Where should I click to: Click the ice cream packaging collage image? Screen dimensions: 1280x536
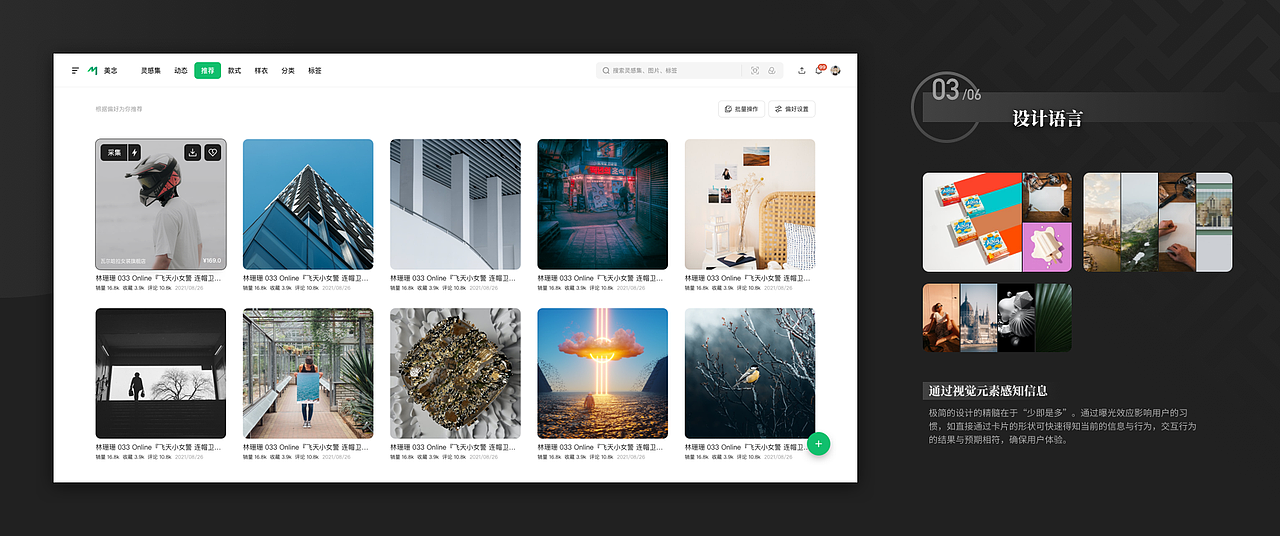pos(997,222)
